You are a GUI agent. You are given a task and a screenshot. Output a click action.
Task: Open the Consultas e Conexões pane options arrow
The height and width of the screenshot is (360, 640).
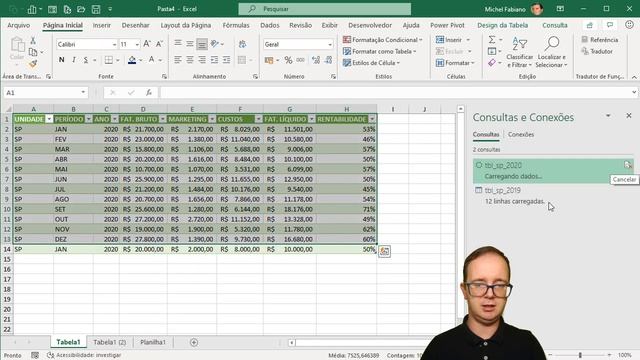pos(608,116)
